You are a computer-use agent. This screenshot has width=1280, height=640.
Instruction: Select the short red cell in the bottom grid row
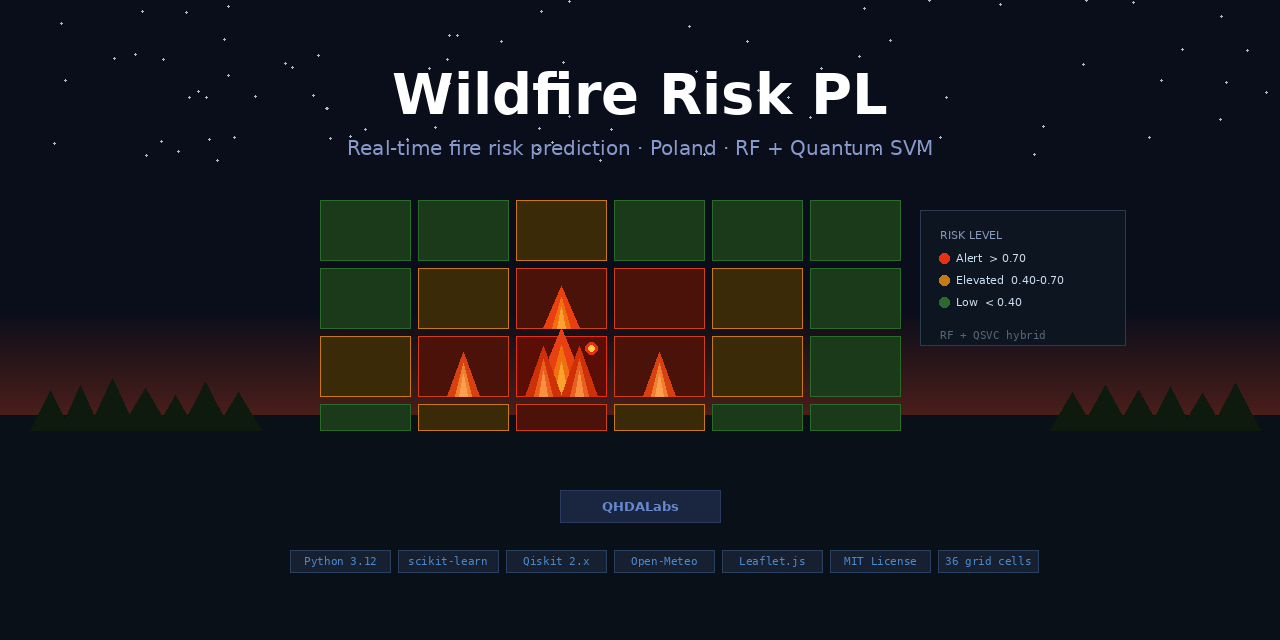[561, 417]
